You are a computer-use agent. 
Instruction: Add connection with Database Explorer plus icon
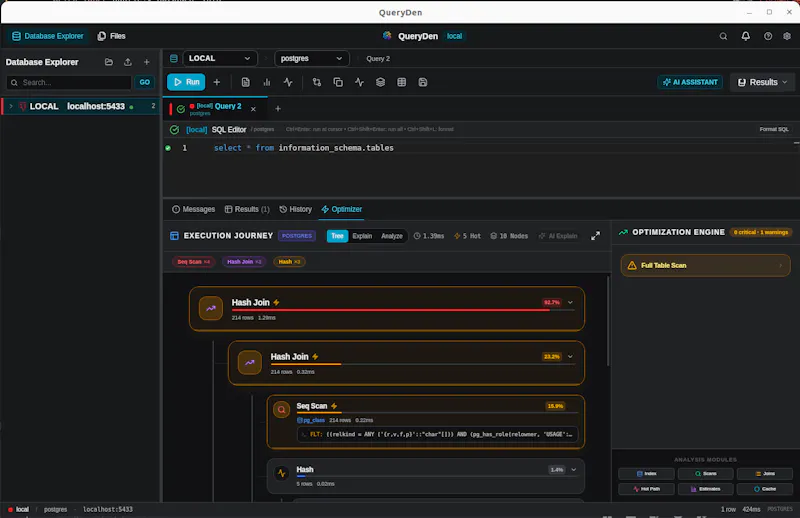(146, 62)
